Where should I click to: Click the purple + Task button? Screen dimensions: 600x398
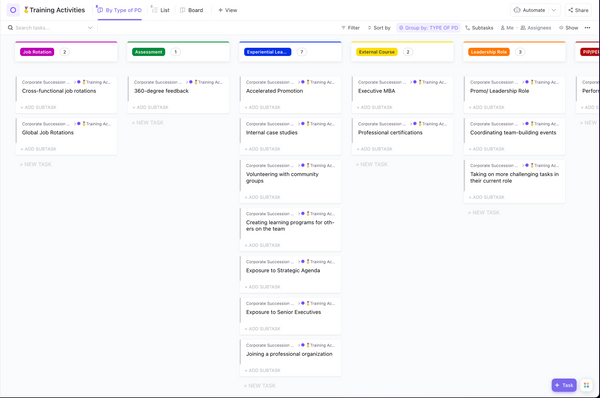pyautogui.click(x=564, y=385)
